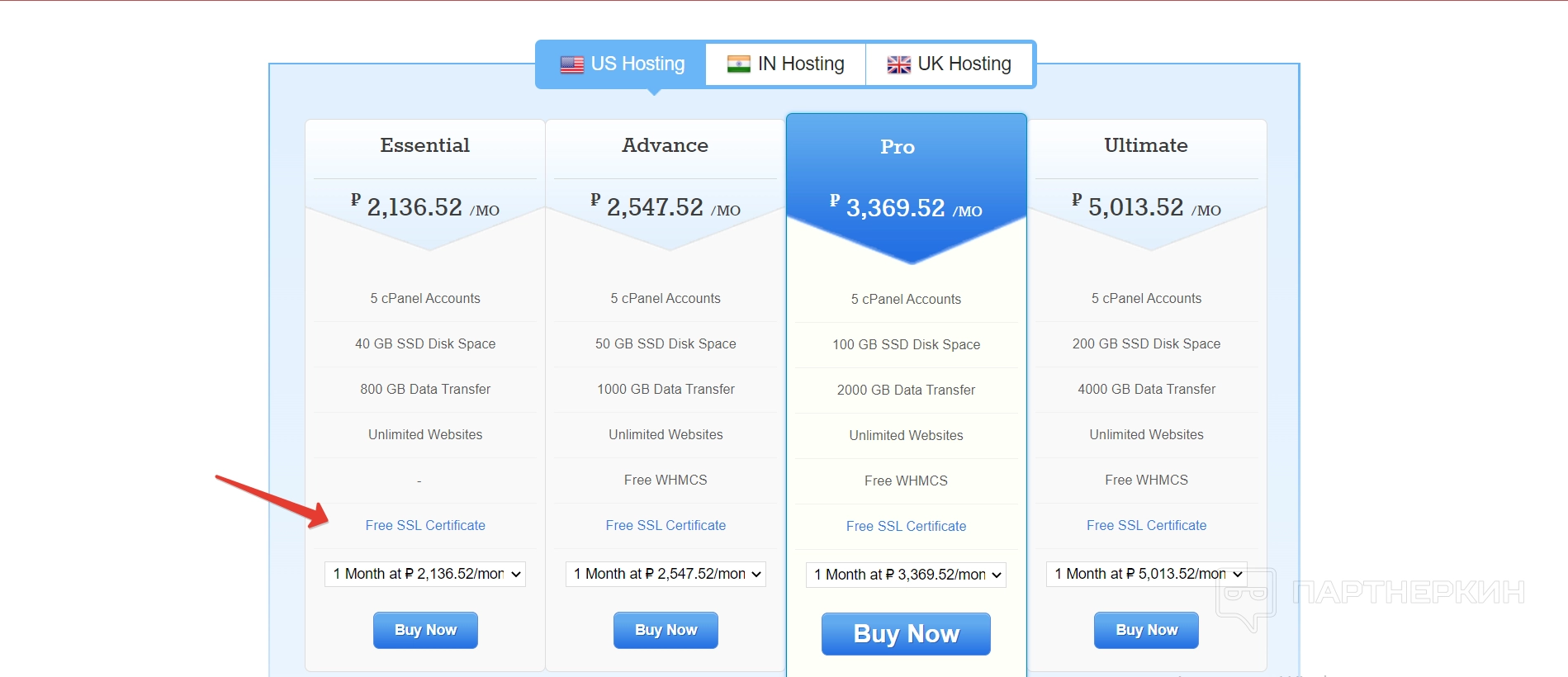Screen dimensions: 1568x677
Task: Open Essential plan Free SSL Certificate link
Action: pyautogui.click(x=425, y=525)
